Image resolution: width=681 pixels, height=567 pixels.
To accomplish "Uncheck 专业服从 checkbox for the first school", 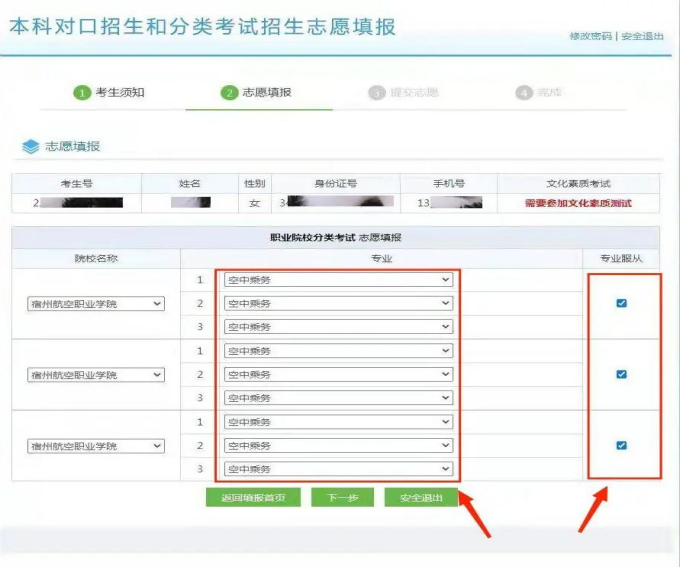I will (621, 303).
